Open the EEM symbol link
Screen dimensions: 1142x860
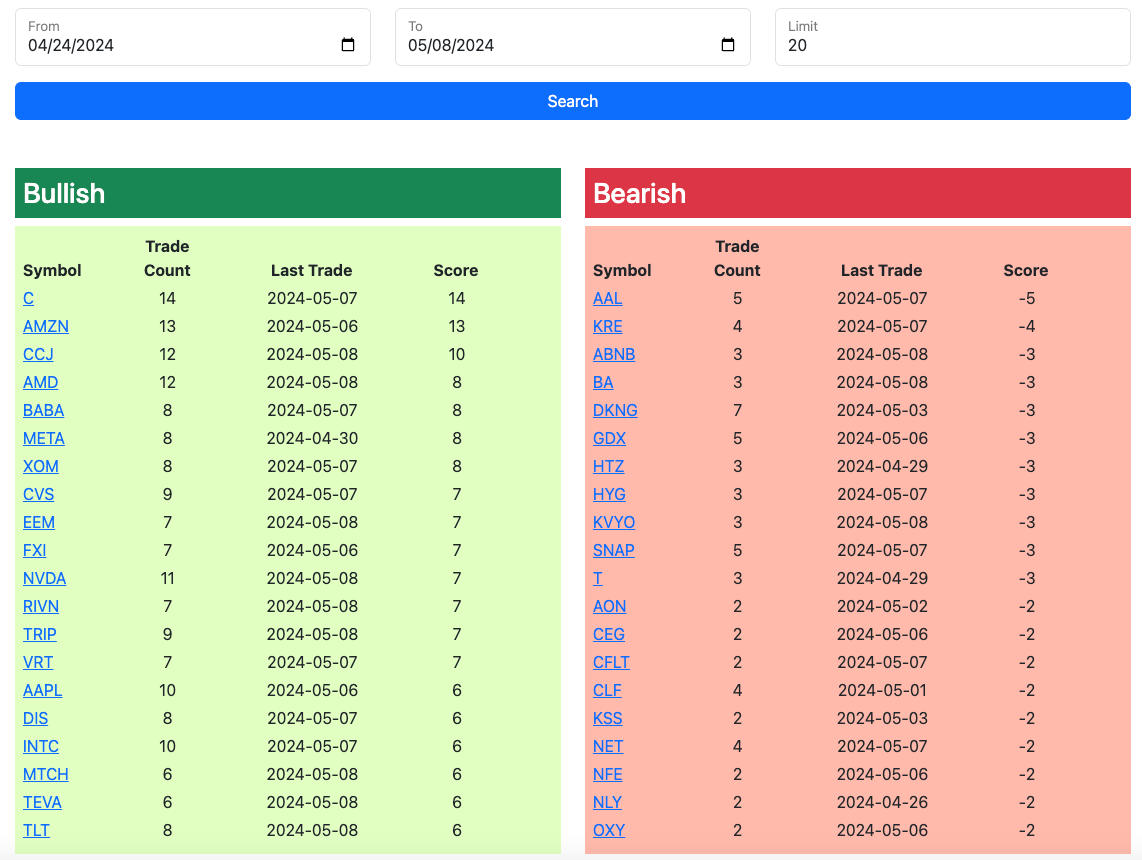click(39, 523)
